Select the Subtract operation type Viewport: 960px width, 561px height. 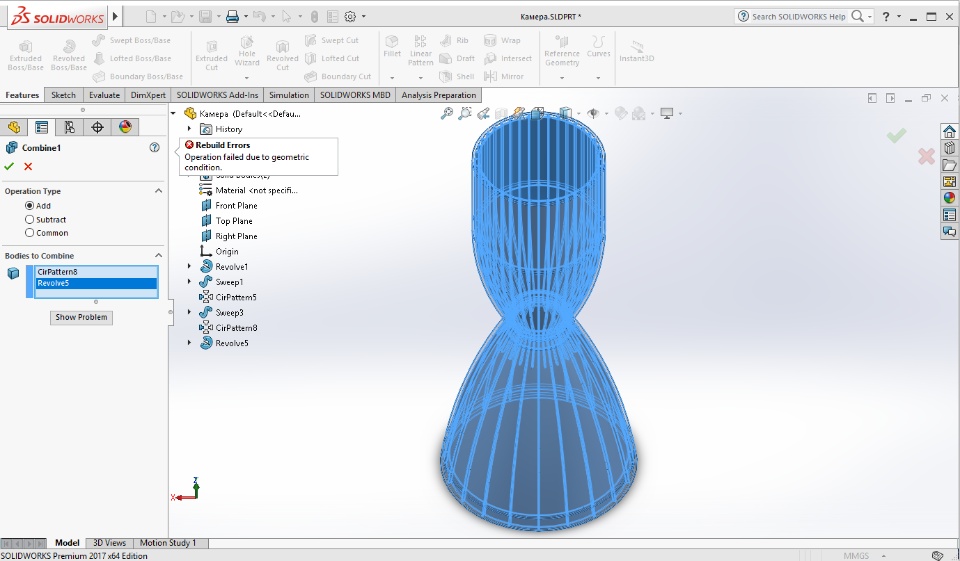point(29,219)
